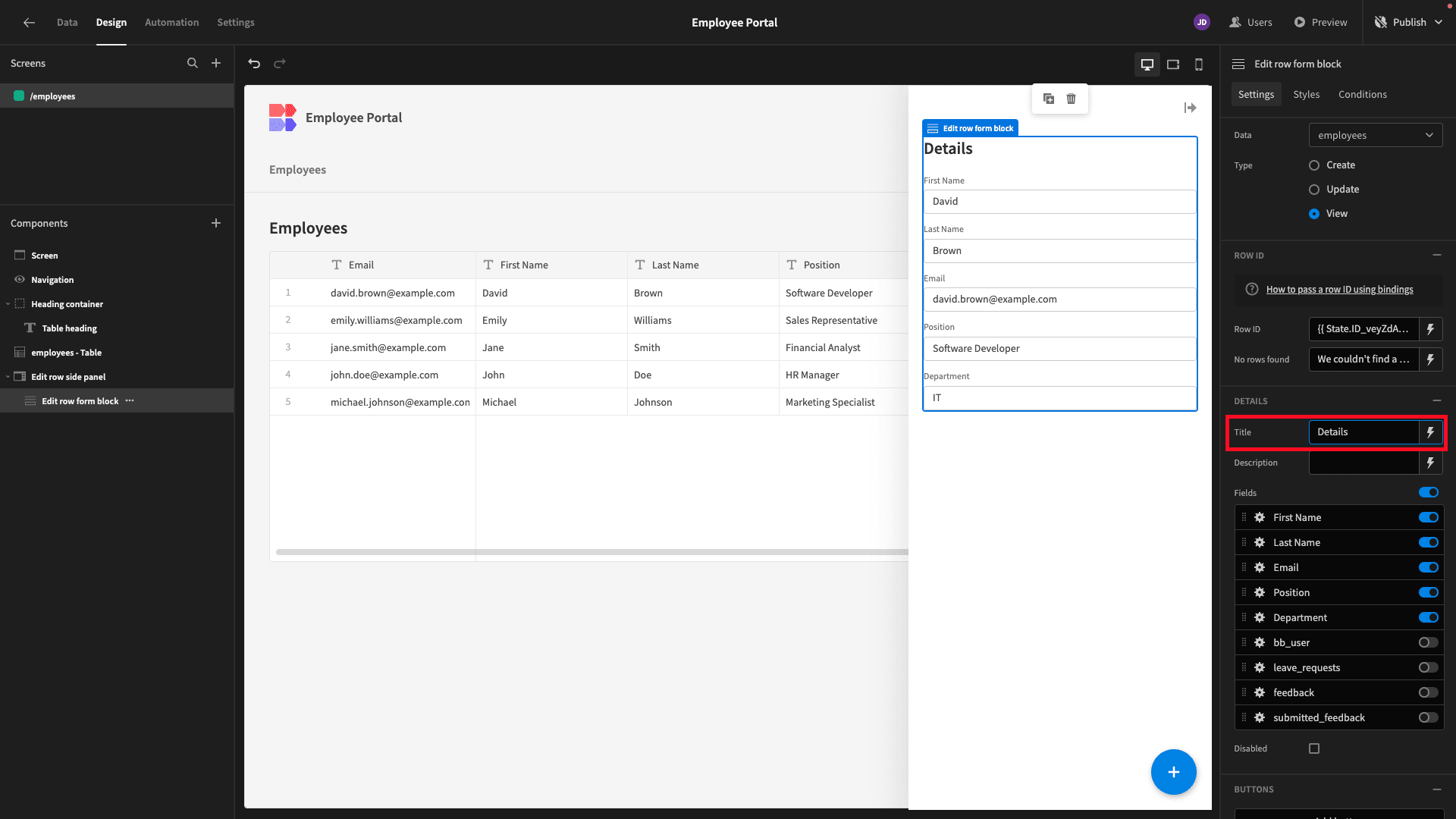Open the Publish dropdown
Screen dimensions: 1456x819
coord(1409,23)
